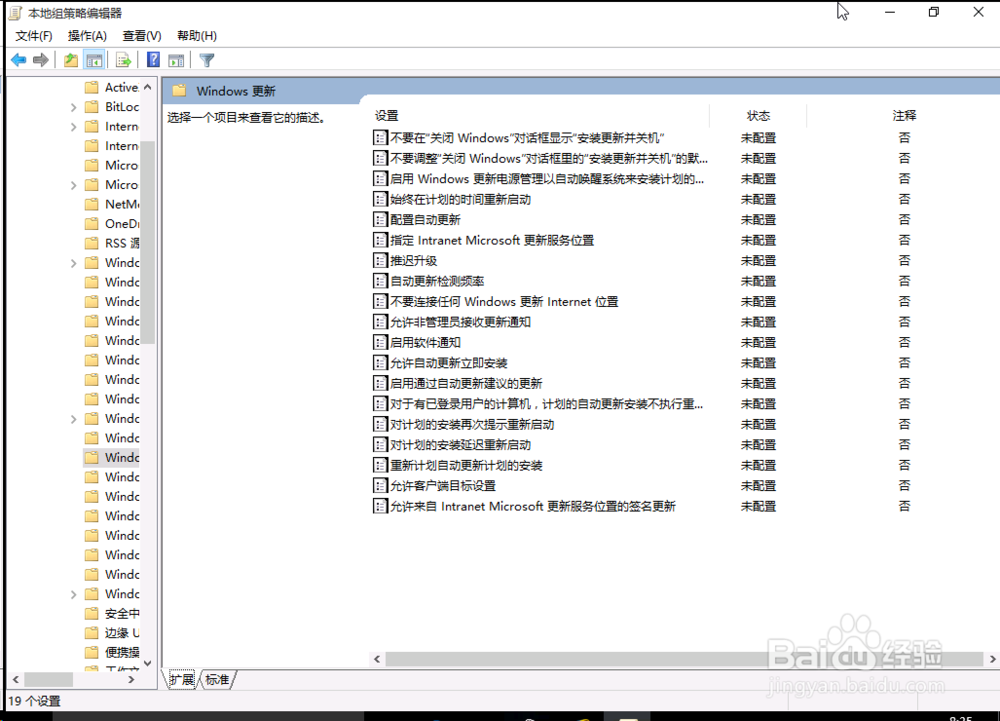Switch to the 标准 tab at the bottom

[218, 679]
